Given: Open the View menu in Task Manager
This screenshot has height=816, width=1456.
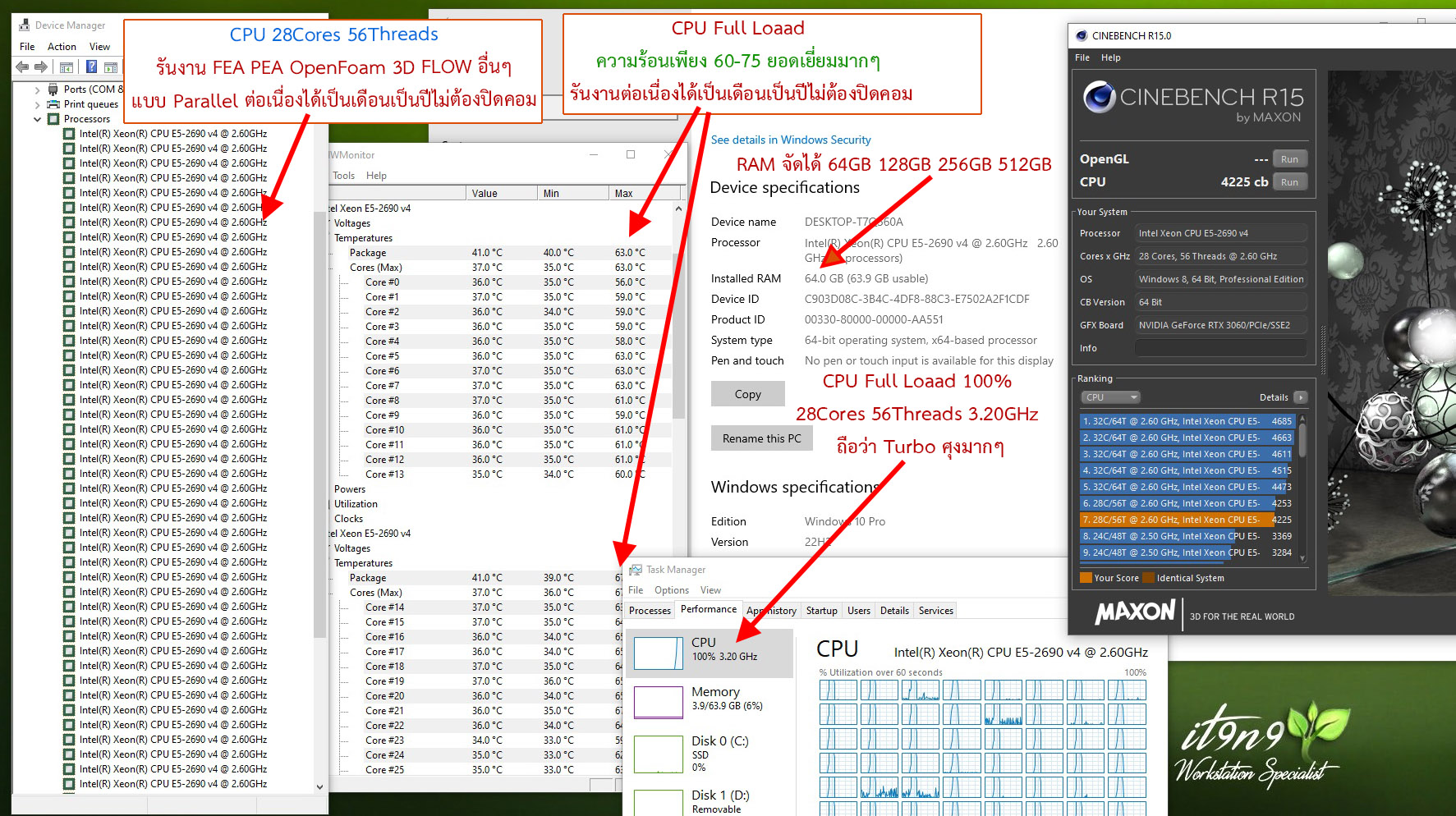Looking at the screenshot, I should (x=710, y=590).
